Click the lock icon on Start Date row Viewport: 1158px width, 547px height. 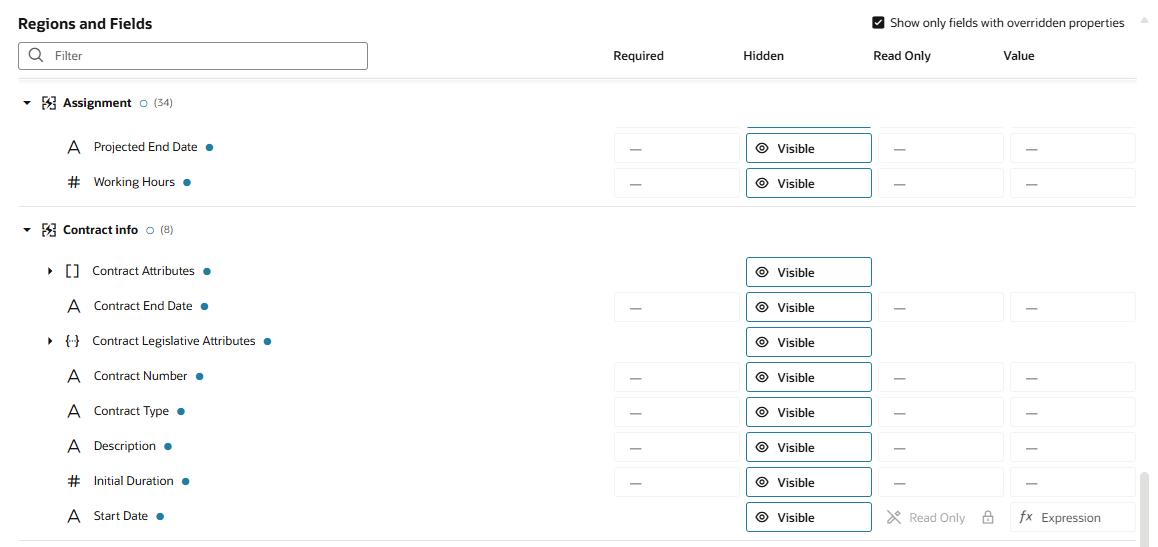click(988, 518)
